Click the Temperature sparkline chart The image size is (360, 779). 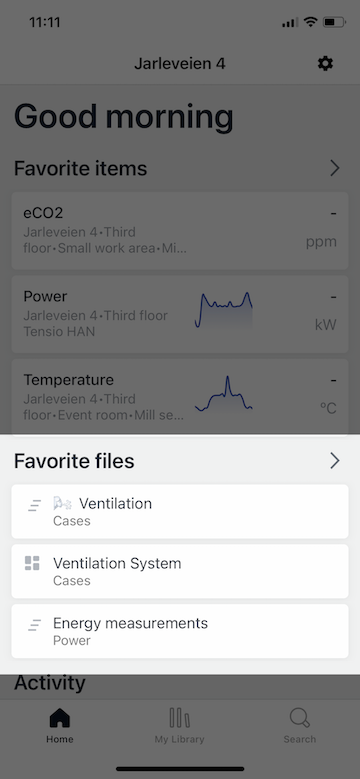point(224,393)
